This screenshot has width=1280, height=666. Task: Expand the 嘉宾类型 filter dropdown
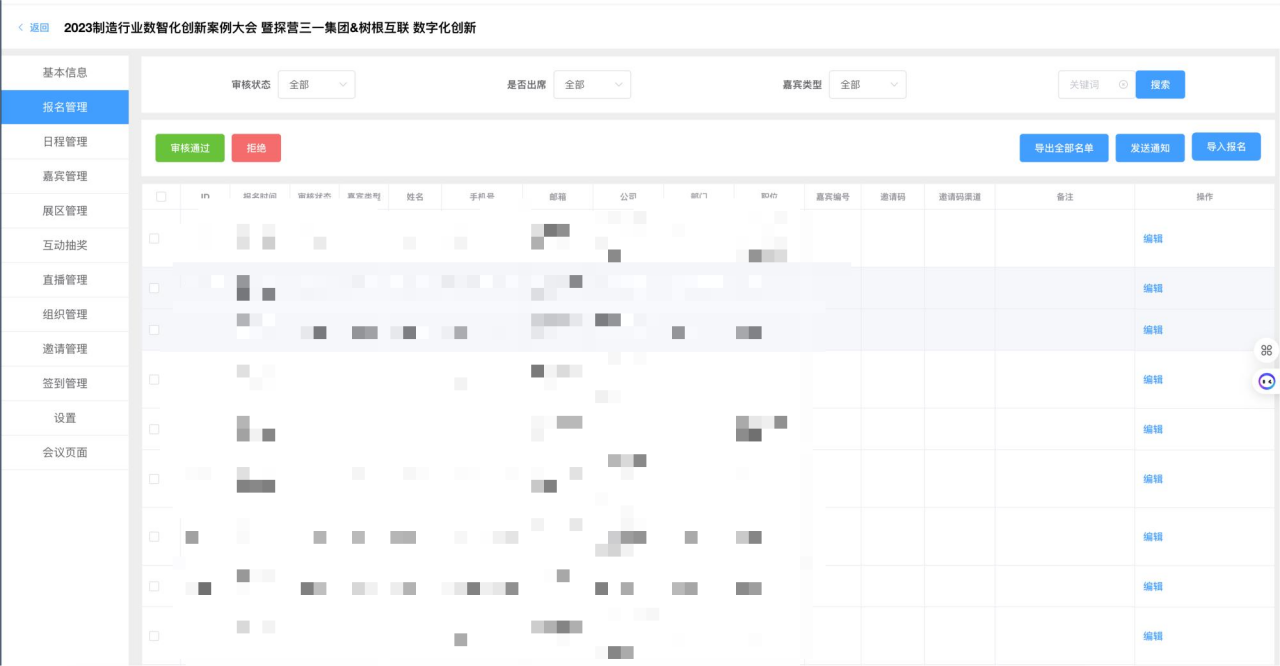point(867,85)
